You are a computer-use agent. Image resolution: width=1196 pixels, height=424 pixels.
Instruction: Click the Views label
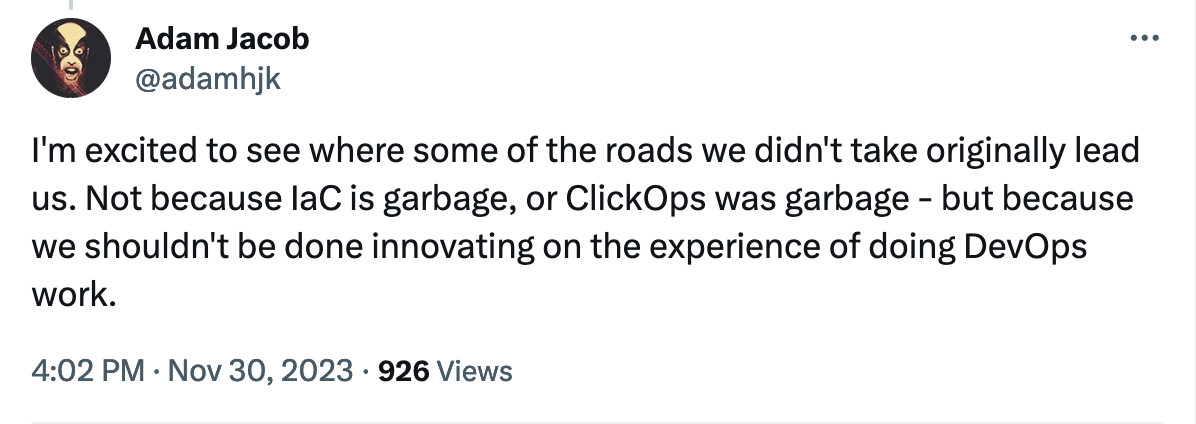(475, 372)
